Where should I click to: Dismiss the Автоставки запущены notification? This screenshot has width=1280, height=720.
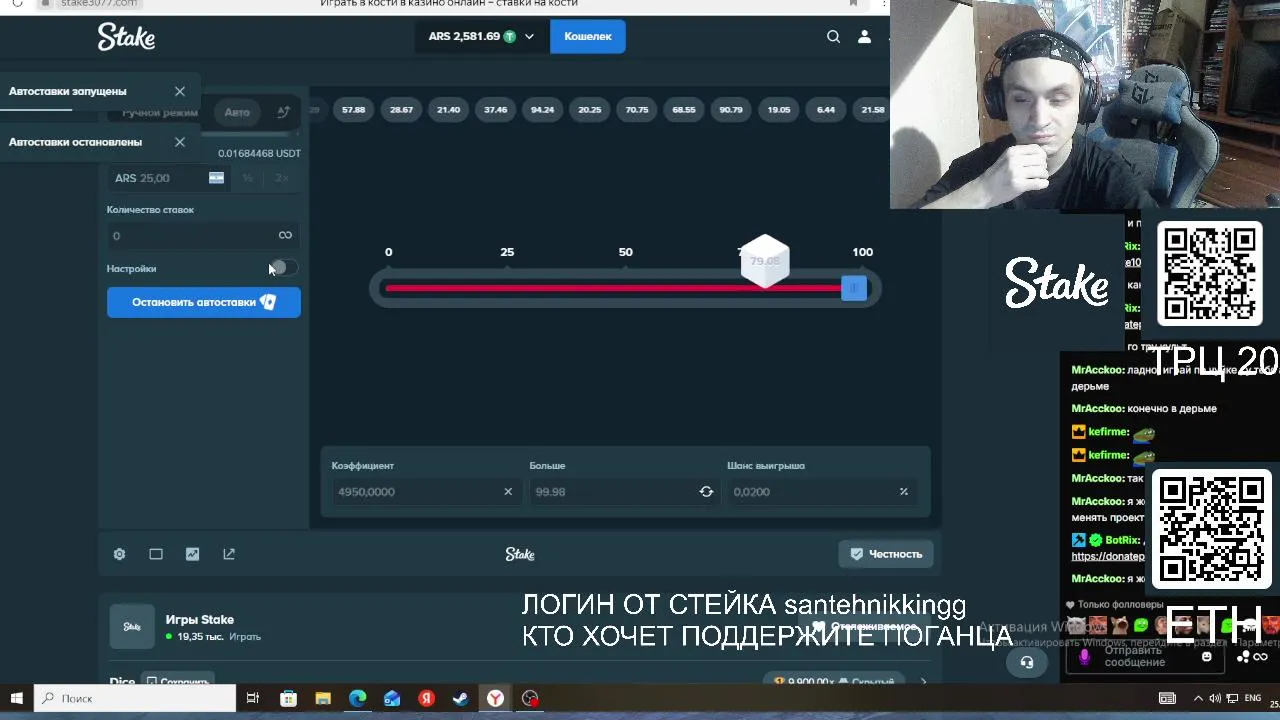coord(180,91)
